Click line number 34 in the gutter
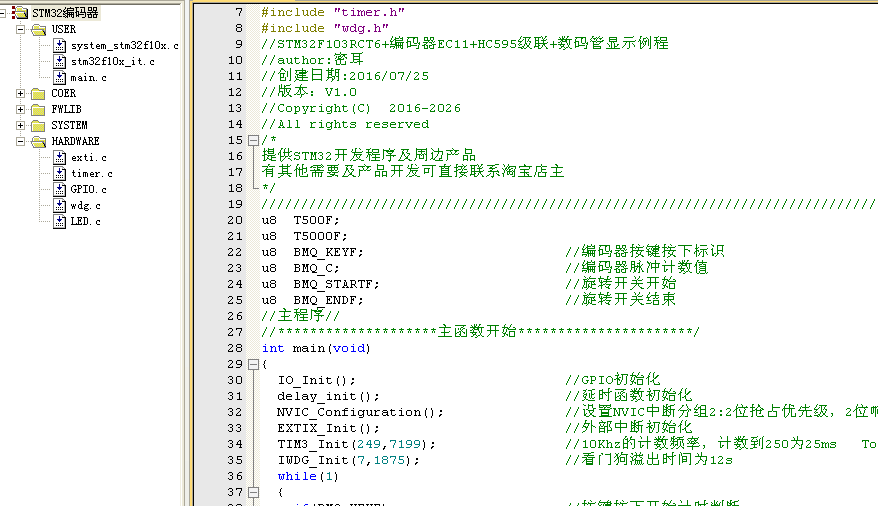 pyautogui.click(x=235, y=444)
